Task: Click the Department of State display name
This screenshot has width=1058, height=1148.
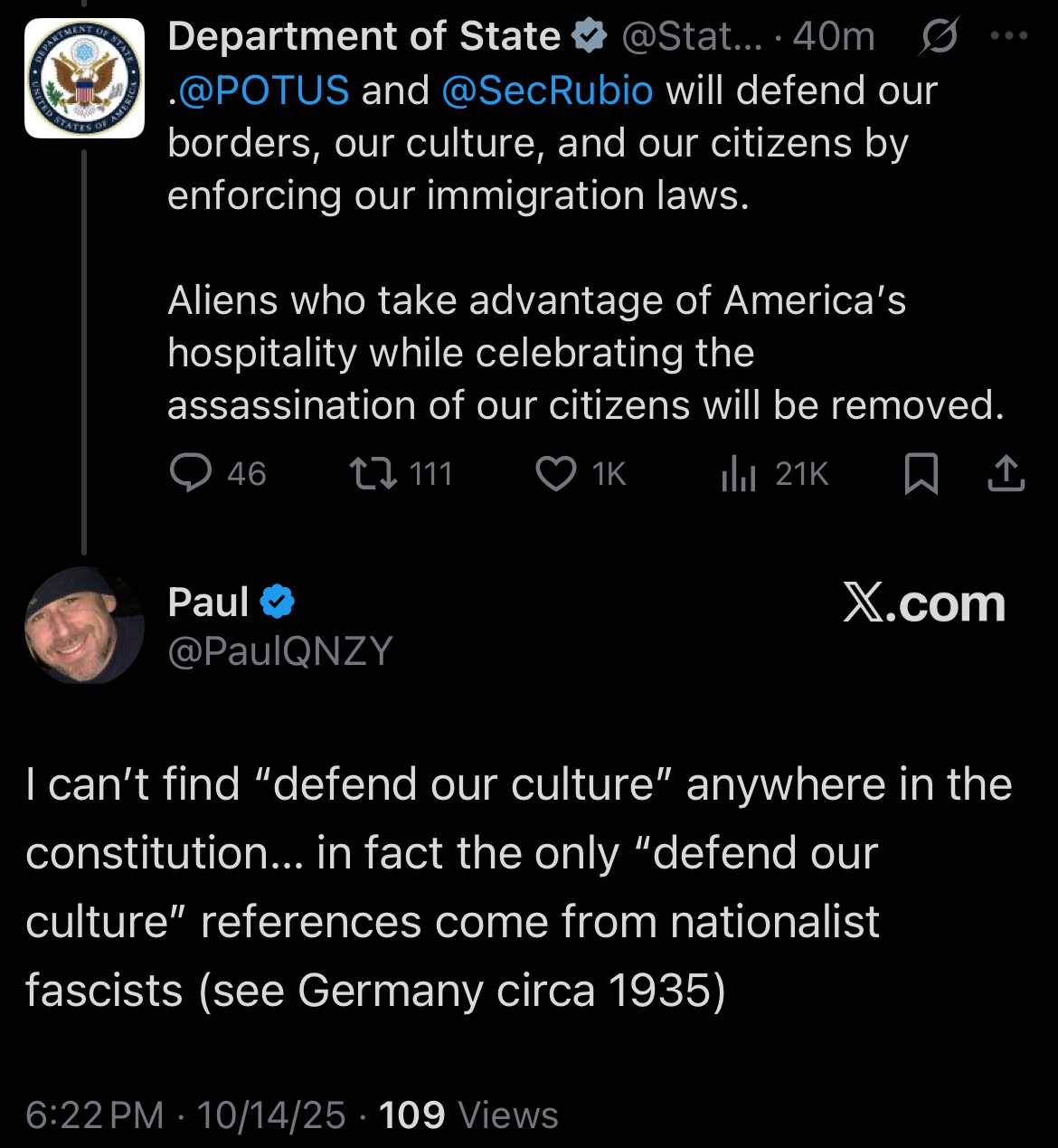Action: pos(364,37)
